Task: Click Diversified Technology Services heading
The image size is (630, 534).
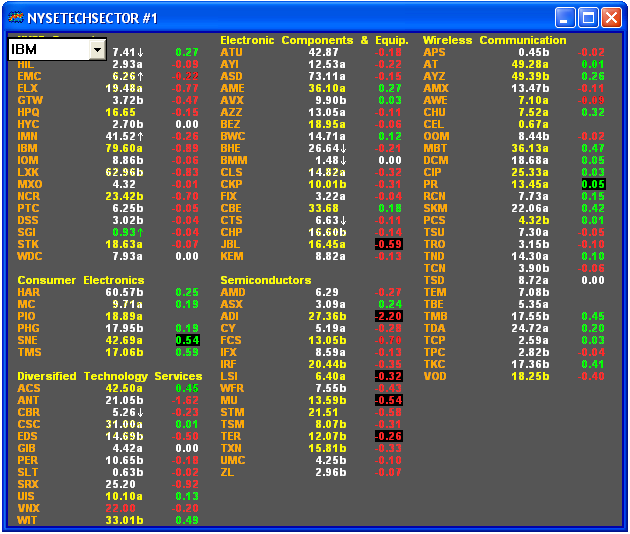Action: (x=110, y=376)
